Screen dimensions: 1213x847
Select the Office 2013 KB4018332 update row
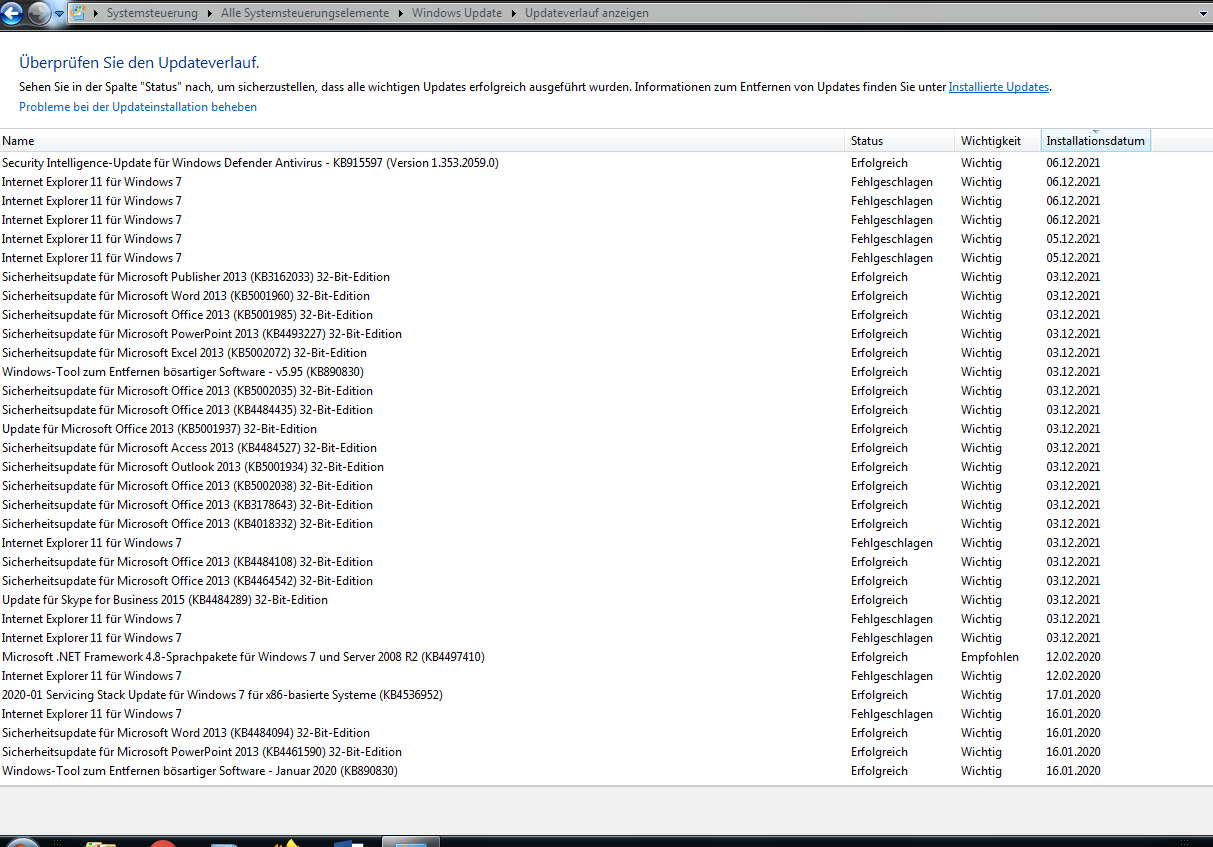(606, 524)
